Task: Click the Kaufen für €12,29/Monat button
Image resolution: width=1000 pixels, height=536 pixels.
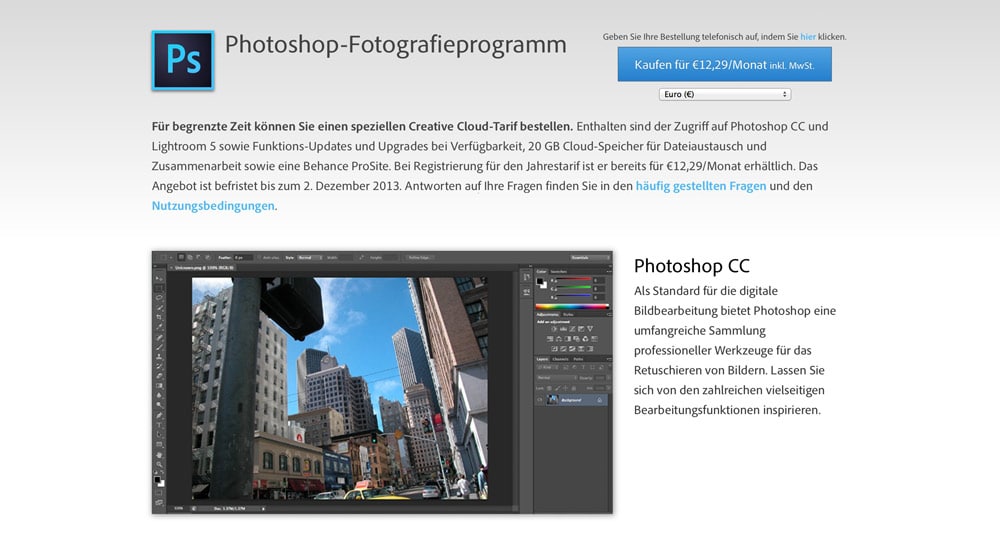Action: [x=724, y=64]
